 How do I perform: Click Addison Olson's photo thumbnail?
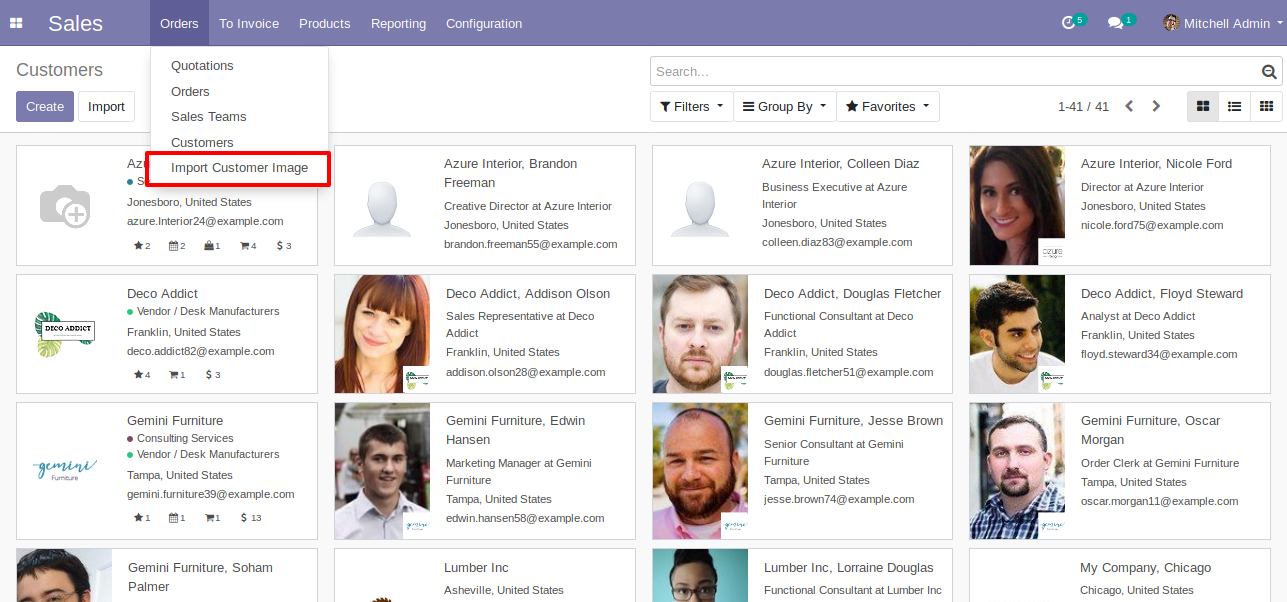tap(383, 334)
